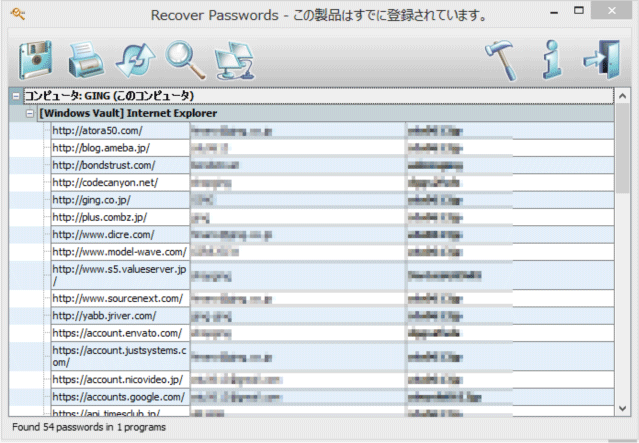Screen dimensions: 639x443
Task: Click blurred password cell in valueserver.jp row
Action: (x=510, y=275)
